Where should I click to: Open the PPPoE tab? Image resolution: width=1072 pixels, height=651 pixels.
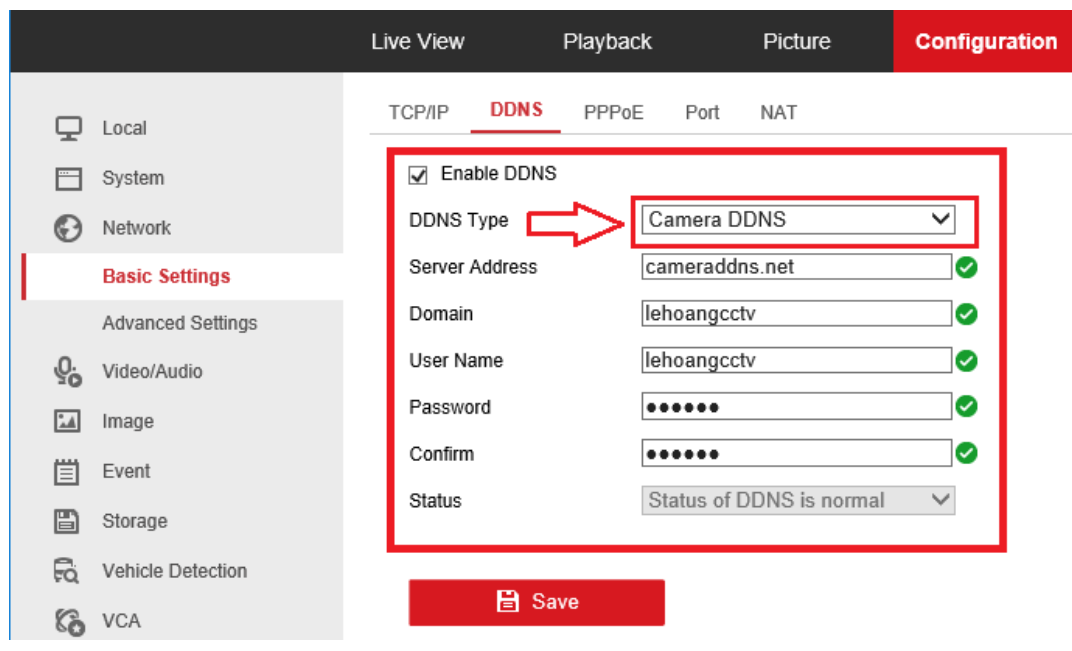[x=613, y=113]
